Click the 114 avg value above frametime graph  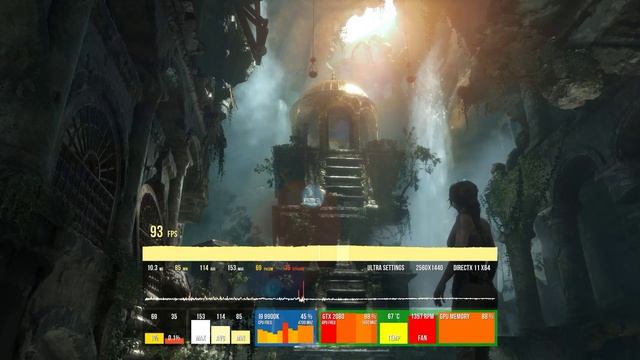(207, 268)
